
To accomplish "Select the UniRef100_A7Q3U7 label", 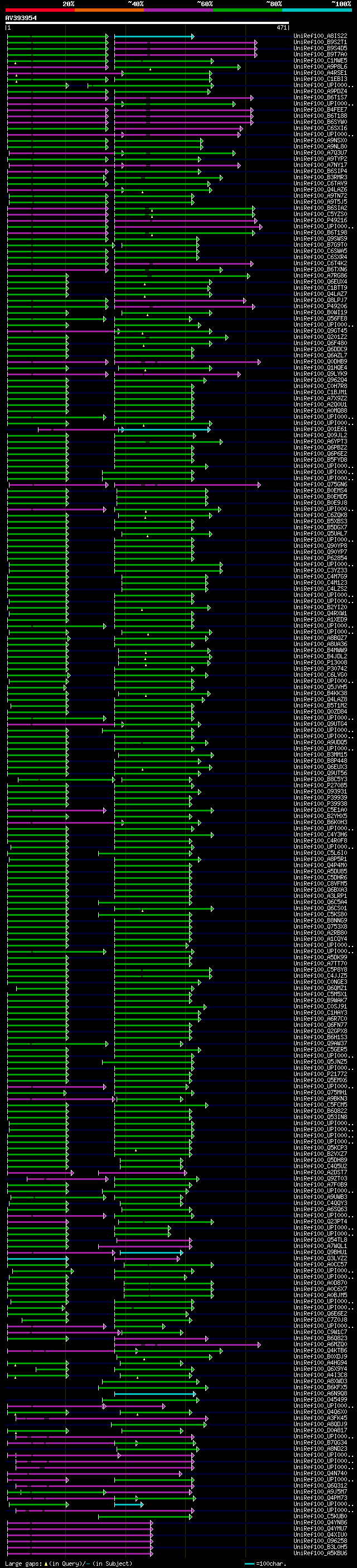I will [321, 153].
